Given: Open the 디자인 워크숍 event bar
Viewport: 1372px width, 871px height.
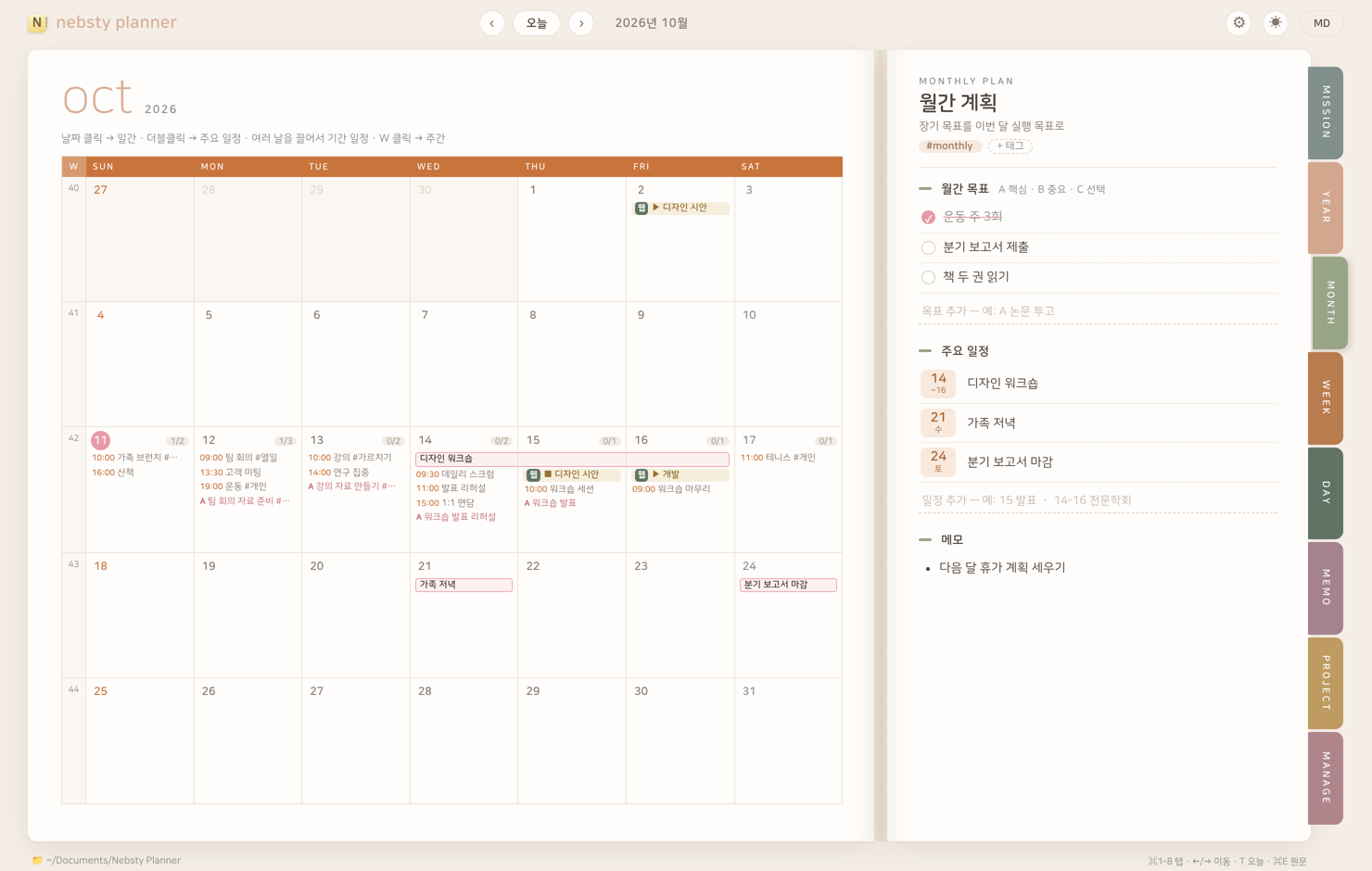Looking at the screenshot, I should [x=572, y=459].
